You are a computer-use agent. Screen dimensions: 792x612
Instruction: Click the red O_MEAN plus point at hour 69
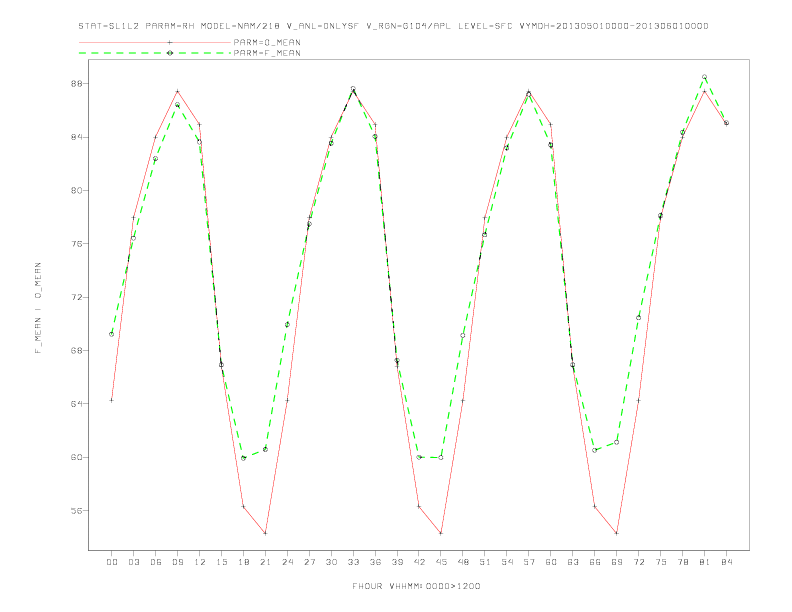click(x=617, y=533)
